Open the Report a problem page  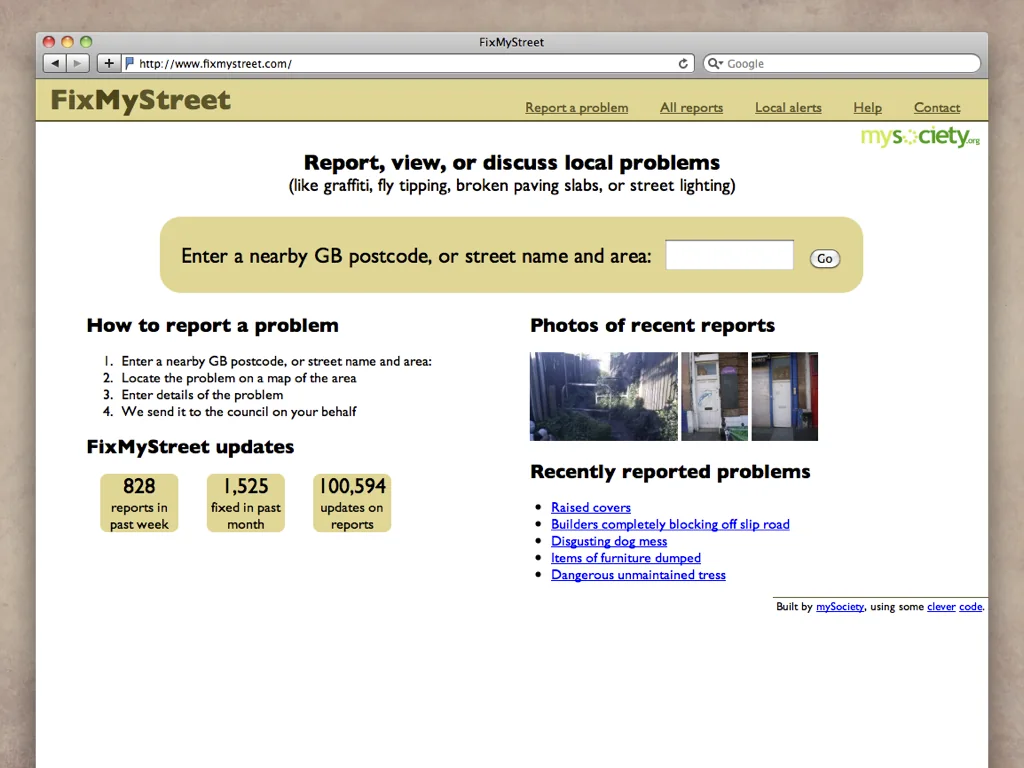577,108
